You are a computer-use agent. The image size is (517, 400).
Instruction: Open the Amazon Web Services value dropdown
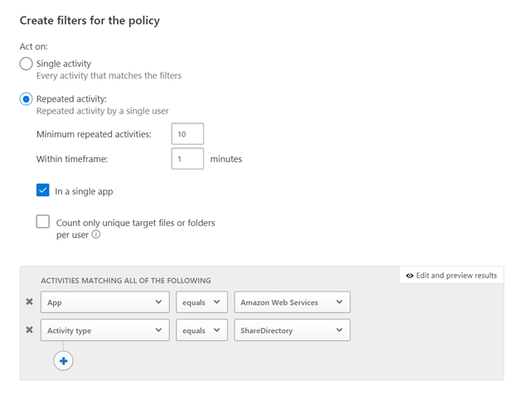(292, 302)
